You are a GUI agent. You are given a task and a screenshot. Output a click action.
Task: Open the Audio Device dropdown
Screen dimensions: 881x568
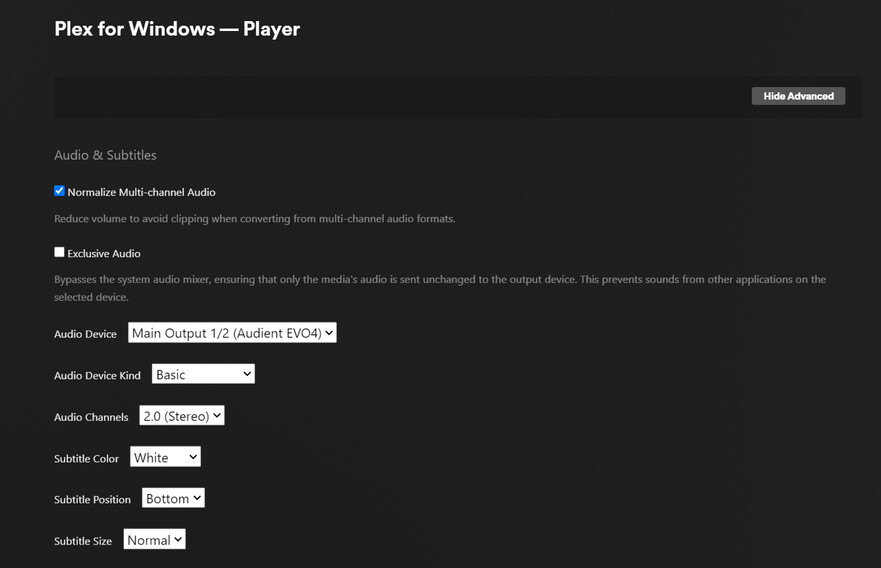click(232, 333)
